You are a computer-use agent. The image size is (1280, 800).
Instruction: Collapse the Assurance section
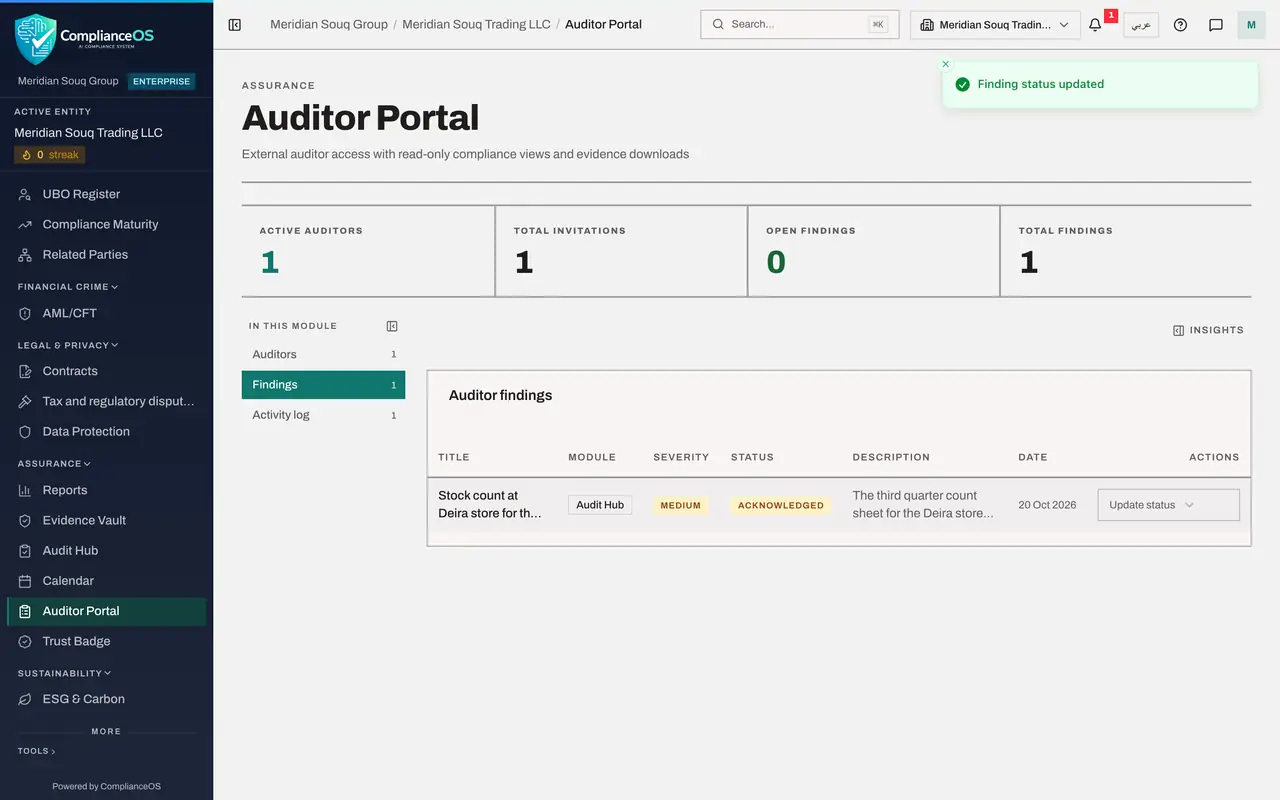pos(54,464)
